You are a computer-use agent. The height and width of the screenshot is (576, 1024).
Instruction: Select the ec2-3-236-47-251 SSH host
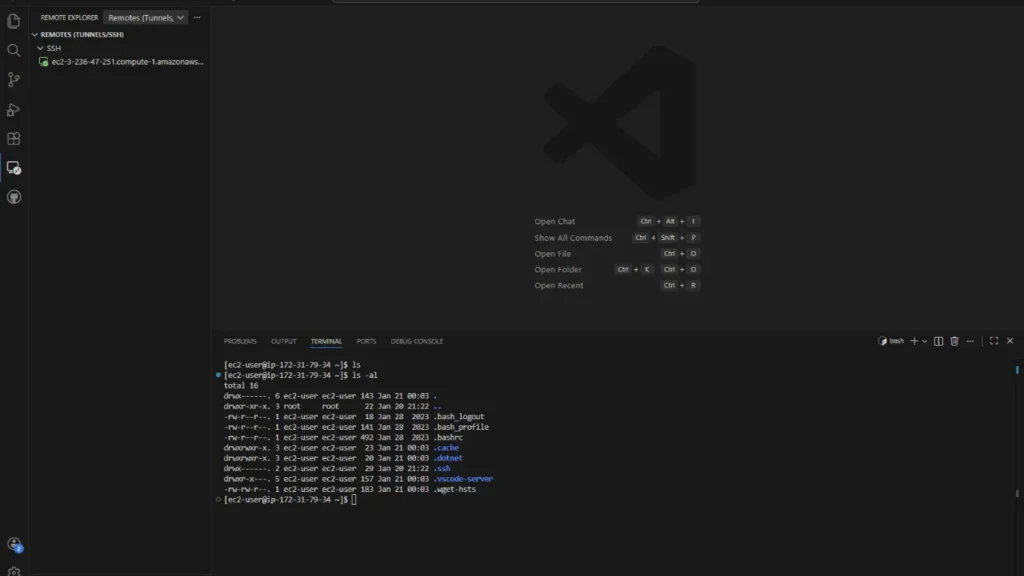127,62
